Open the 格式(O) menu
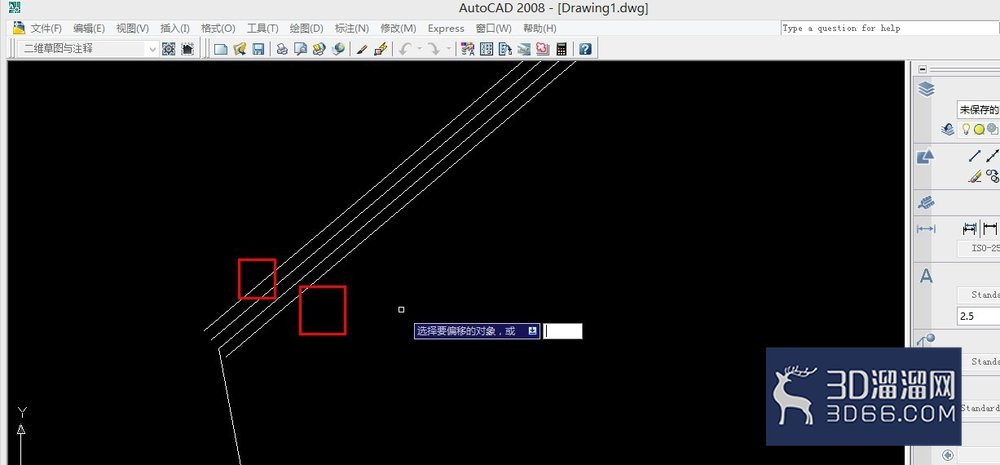 coord(218,28)
